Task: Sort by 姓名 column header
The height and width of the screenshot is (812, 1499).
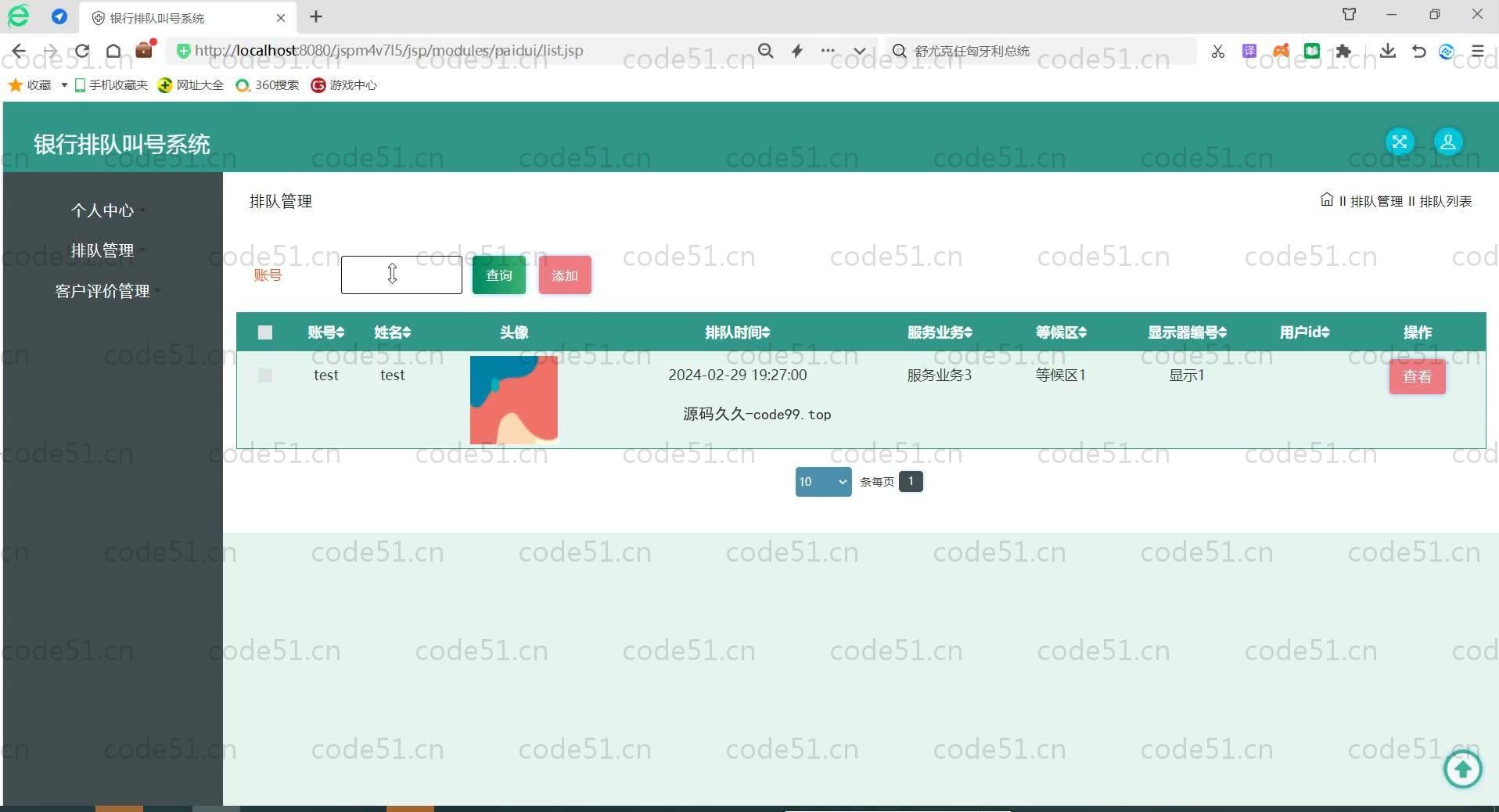Action: (x=393, y=332)
